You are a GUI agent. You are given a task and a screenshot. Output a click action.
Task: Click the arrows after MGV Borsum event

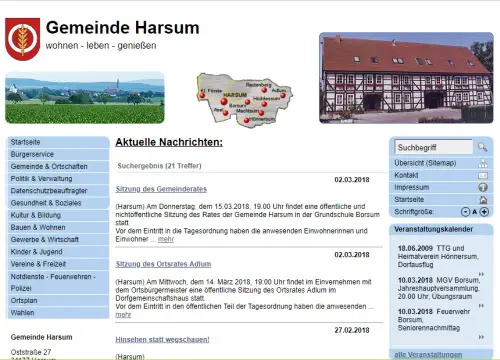(x=481, y=306)
